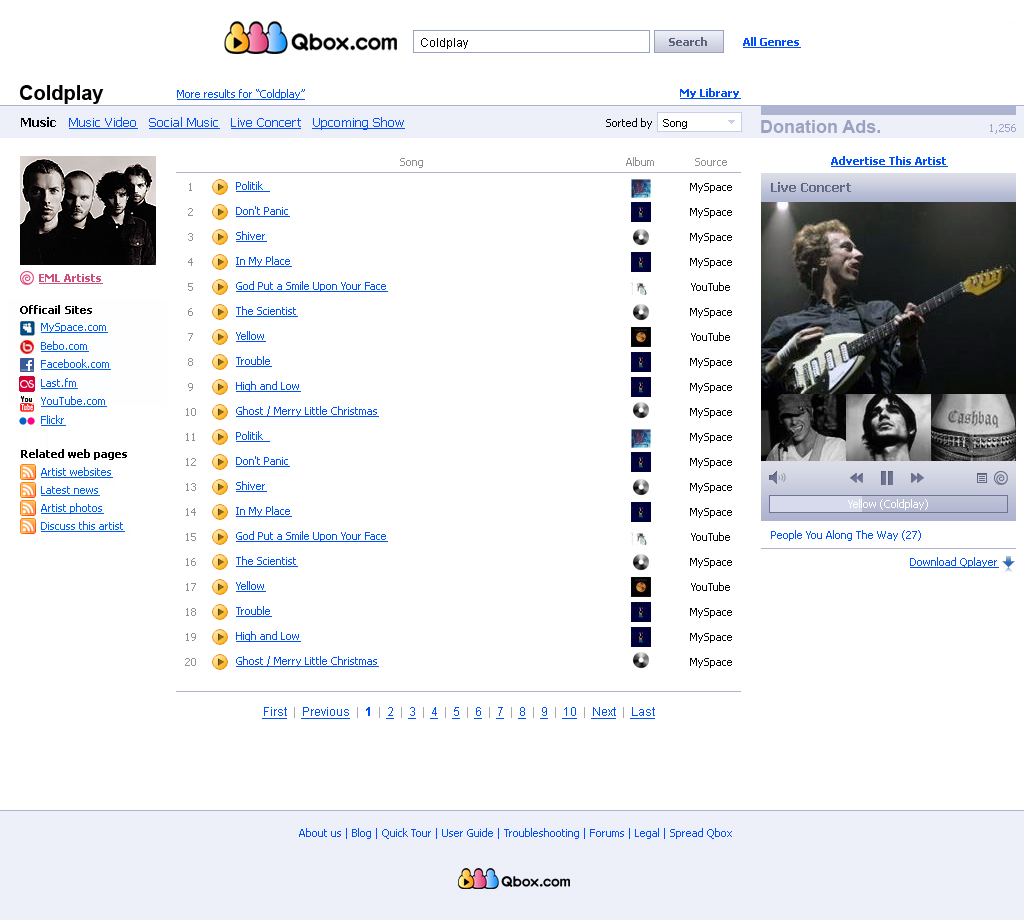Rewind to previous track in player
This screenshot has width=1024, height=920.
click(x=856, y=478)
